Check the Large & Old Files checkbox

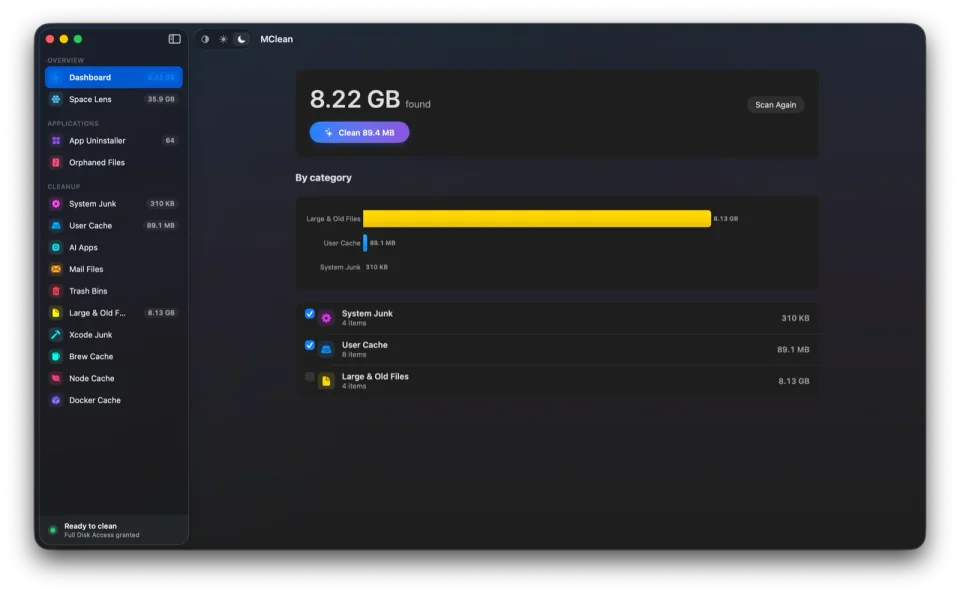(x=310, y=376)
